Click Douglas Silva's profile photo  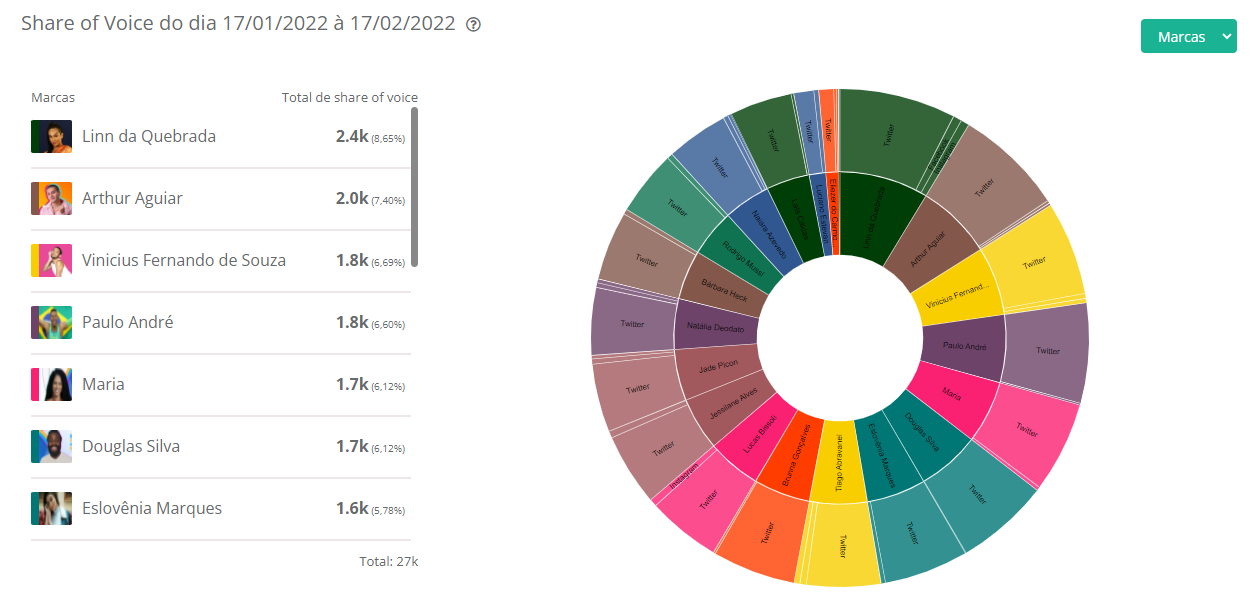(51, 447)
